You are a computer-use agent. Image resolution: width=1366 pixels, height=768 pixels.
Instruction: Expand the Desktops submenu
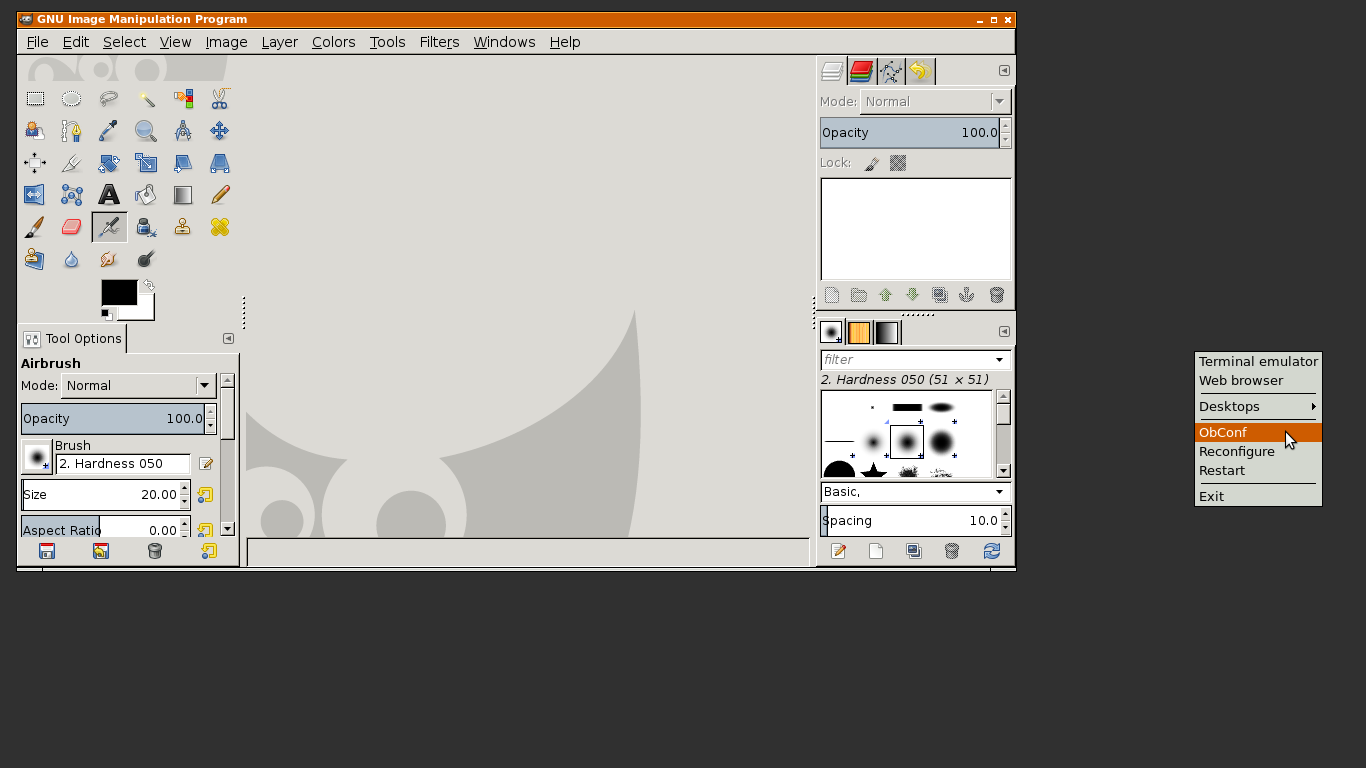[x=1258, y=407]
